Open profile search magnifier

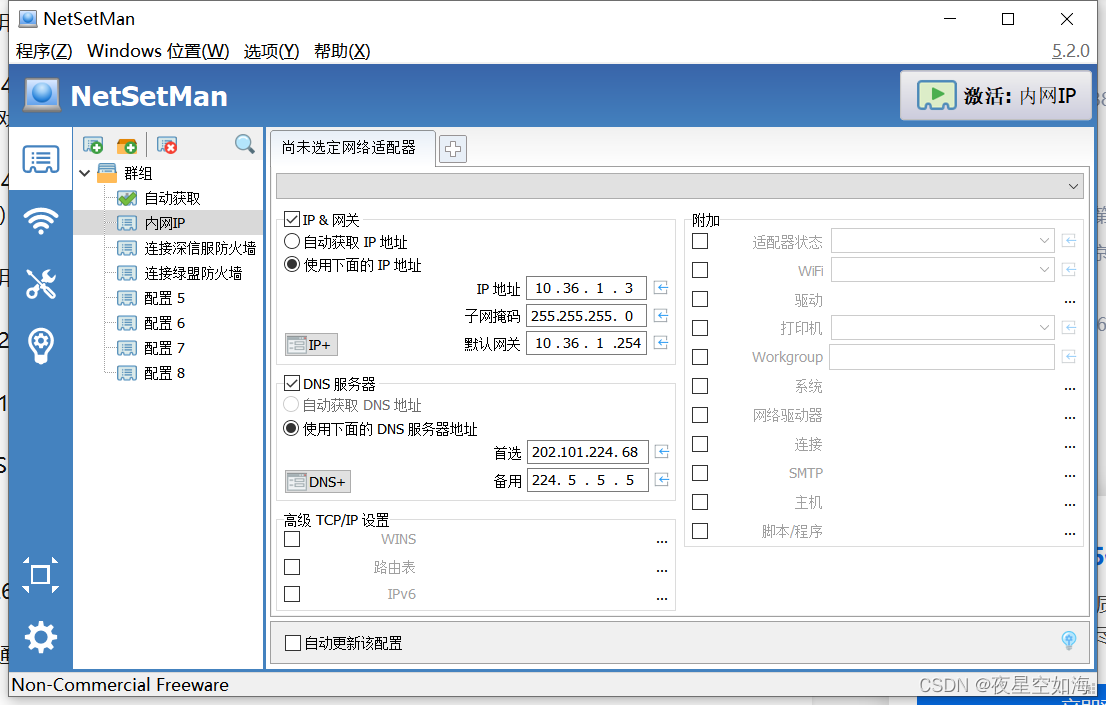coord(245,144)
